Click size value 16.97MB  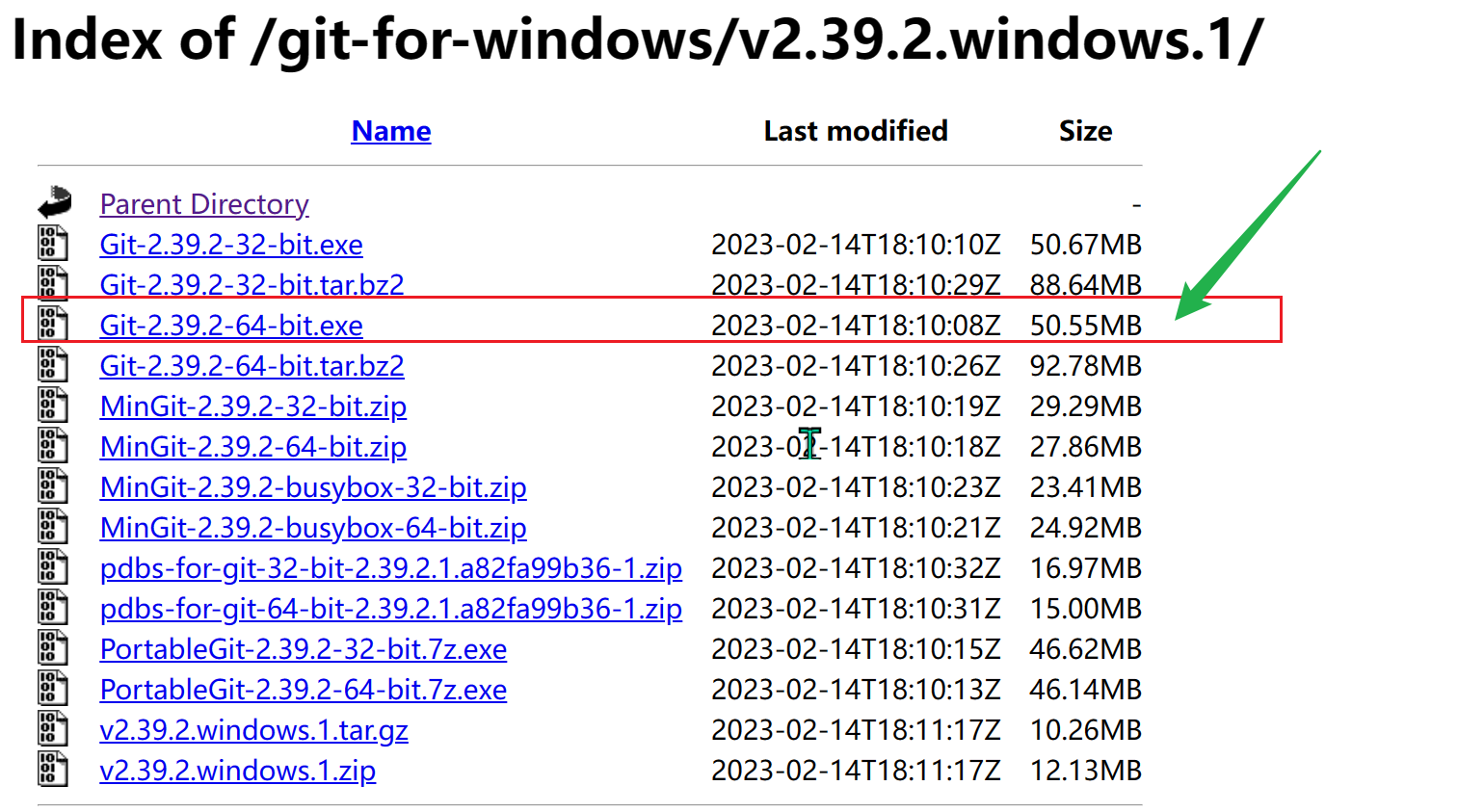click(1086, 568)
